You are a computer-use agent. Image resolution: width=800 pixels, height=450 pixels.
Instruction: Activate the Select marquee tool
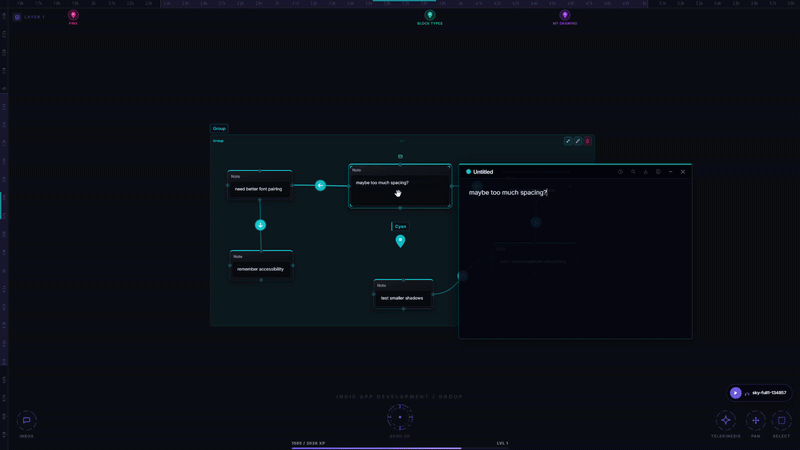click(x=781, y=420)
